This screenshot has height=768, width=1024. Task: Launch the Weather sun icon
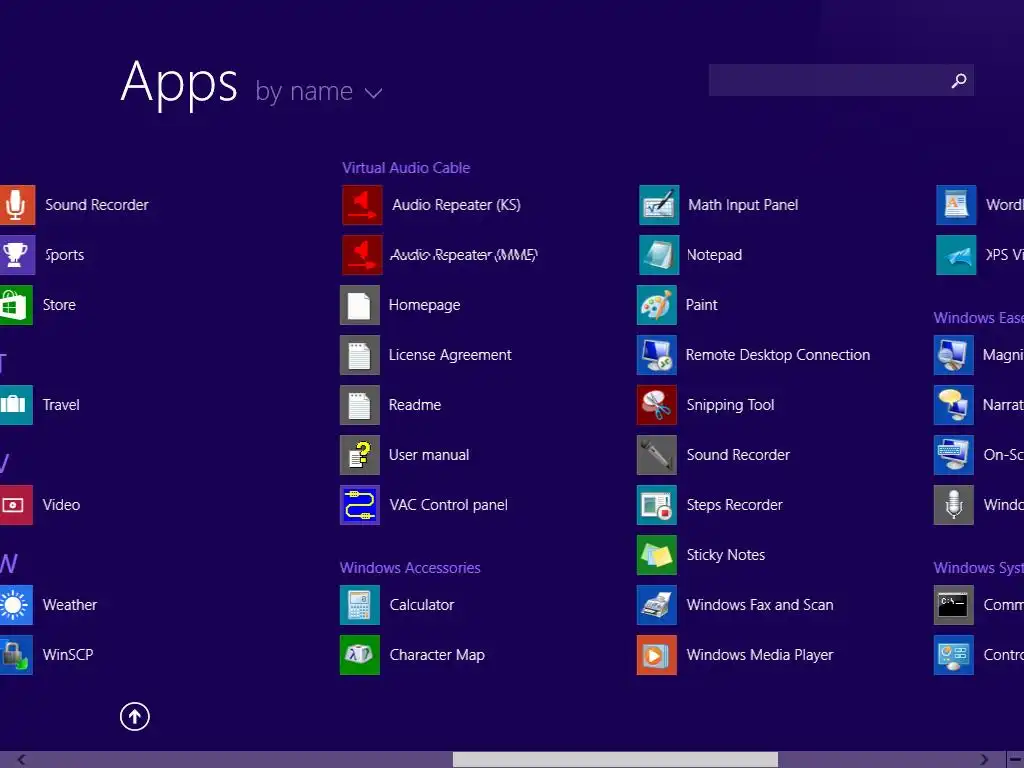point(16,605)
